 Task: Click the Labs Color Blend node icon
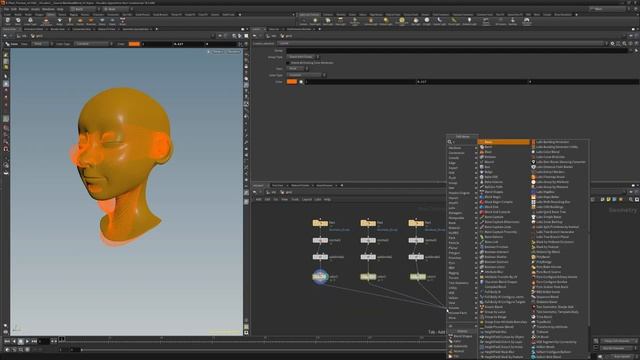click(533, 152)
